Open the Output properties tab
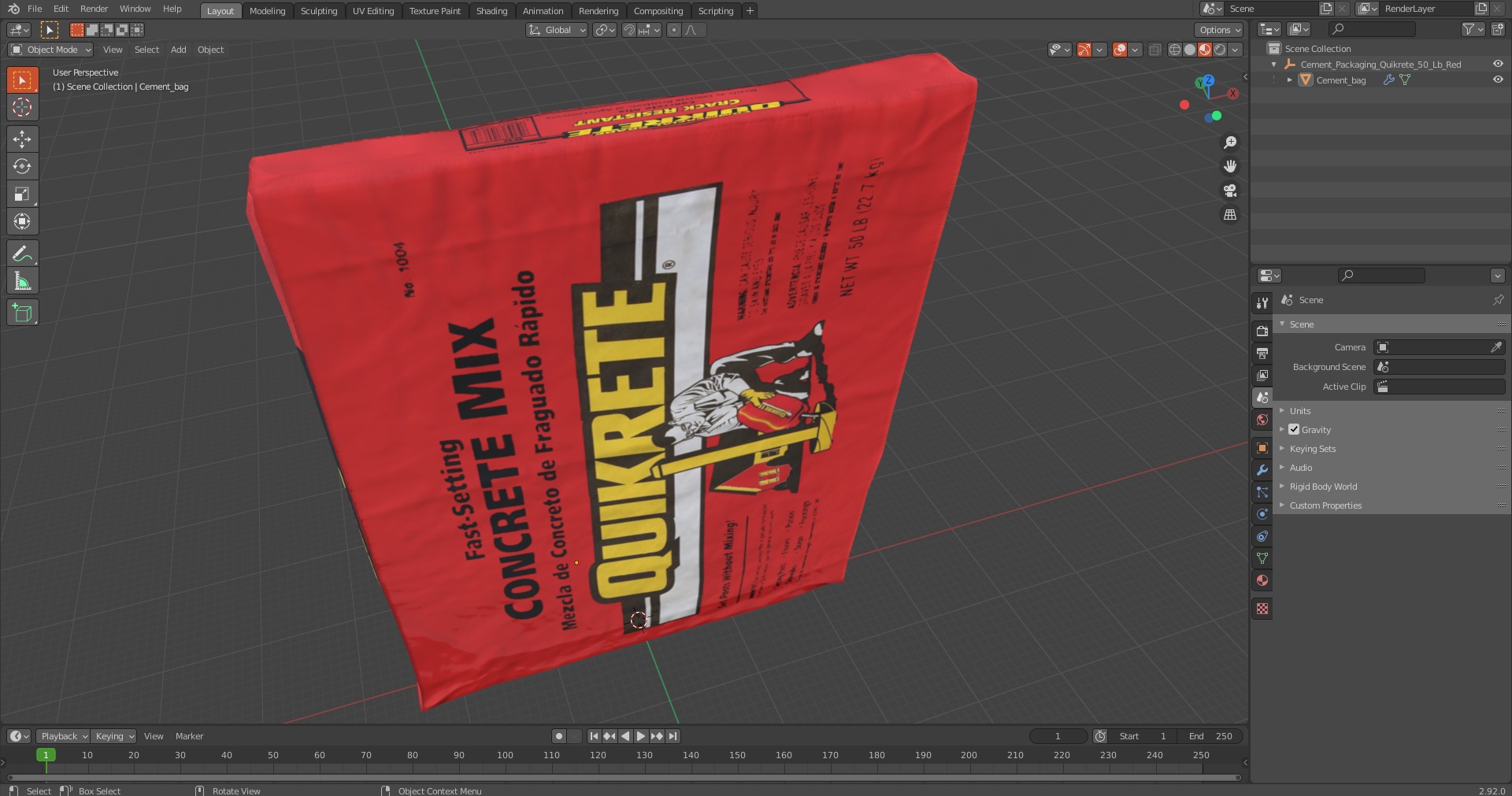 [1262, 354]
